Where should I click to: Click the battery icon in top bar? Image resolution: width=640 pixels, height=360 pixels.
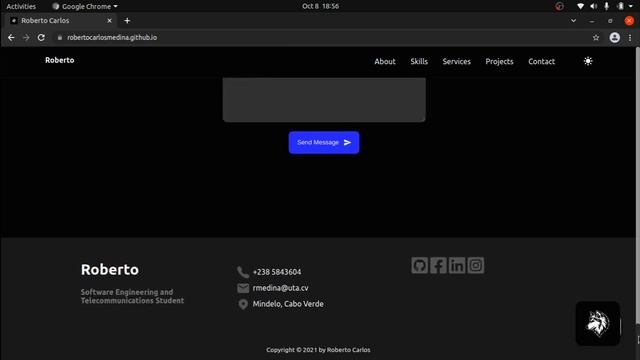coord(620,6)
